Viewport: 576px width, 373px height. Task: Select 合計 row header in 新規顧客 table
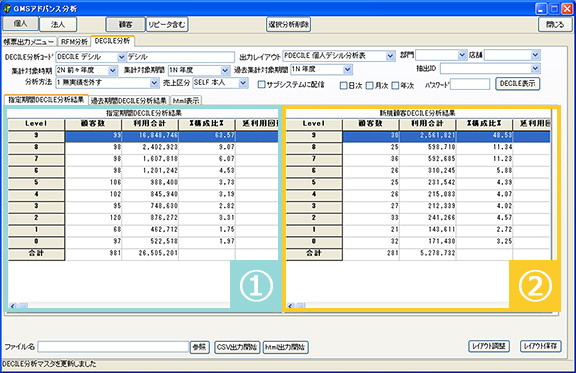click(x=314, y=254)
